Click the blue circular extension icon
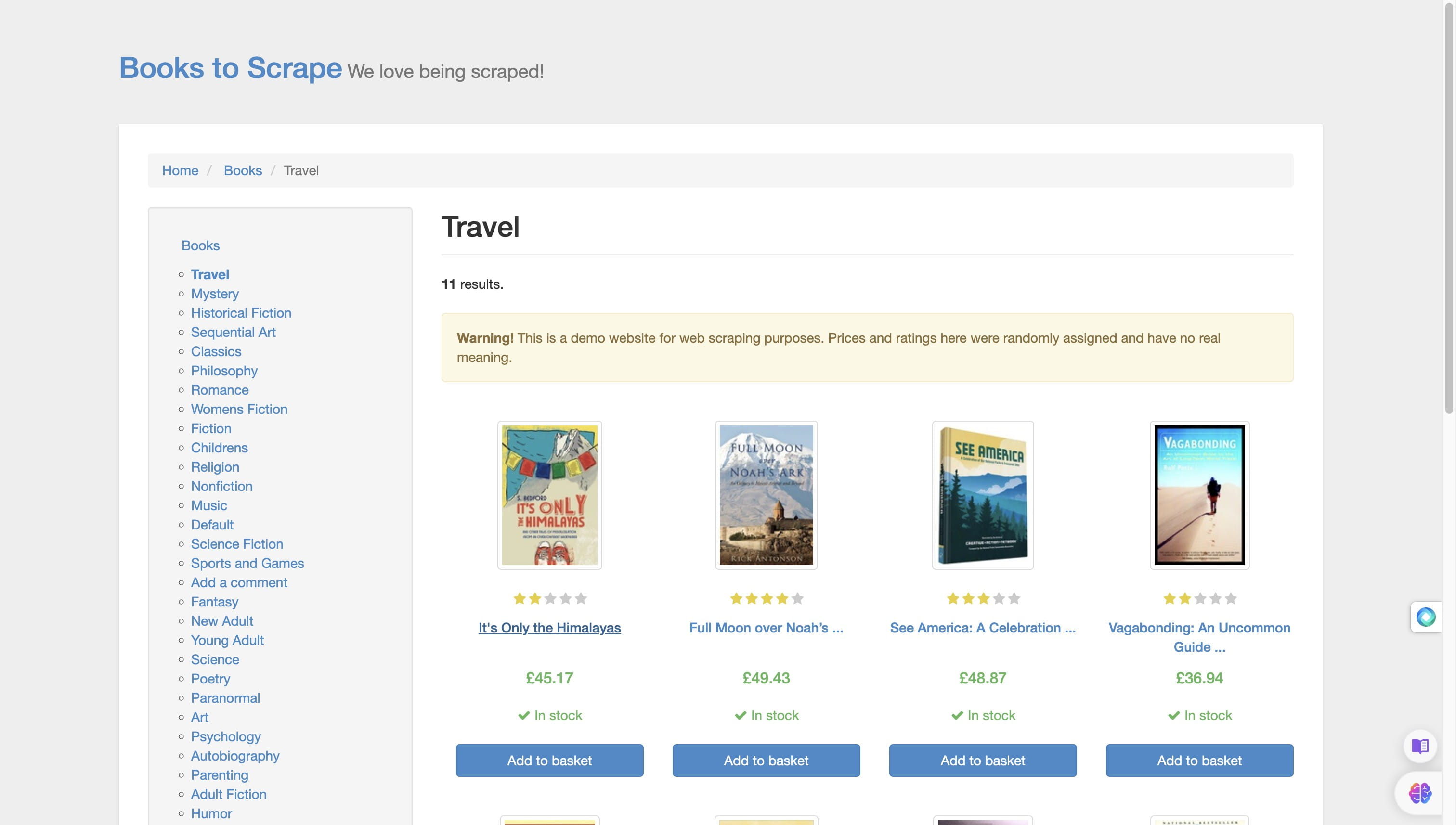This screenshot has width=1456, height=825. click(x=1425, y=617)
